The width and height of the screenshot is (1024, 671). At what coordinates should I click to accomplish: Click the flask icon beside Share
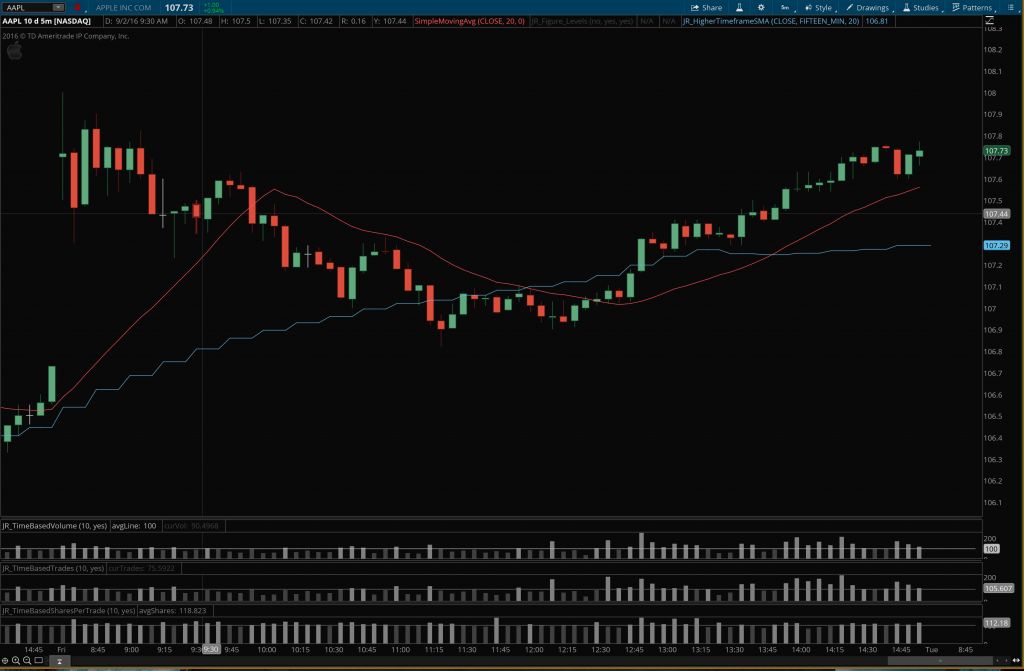click(x=740, y=7)
